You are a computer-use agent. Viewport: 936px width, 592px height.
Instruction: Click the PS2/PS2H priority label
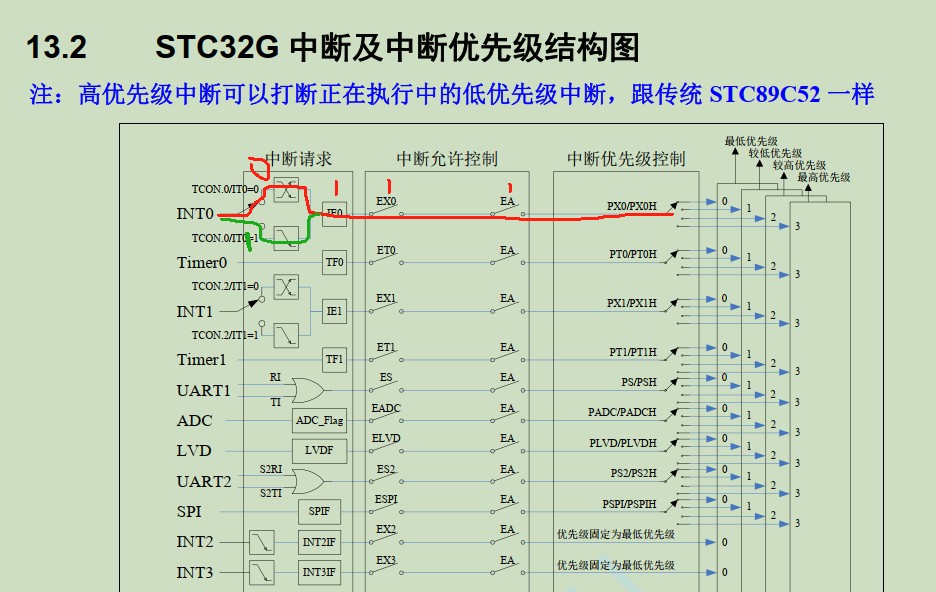pyautogui.click(x=633, y=473)
